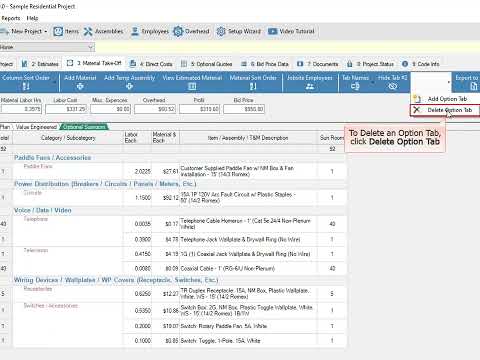Click the Sun Room column header
This screenshot has width=480, height=360.
pos(332,138)
